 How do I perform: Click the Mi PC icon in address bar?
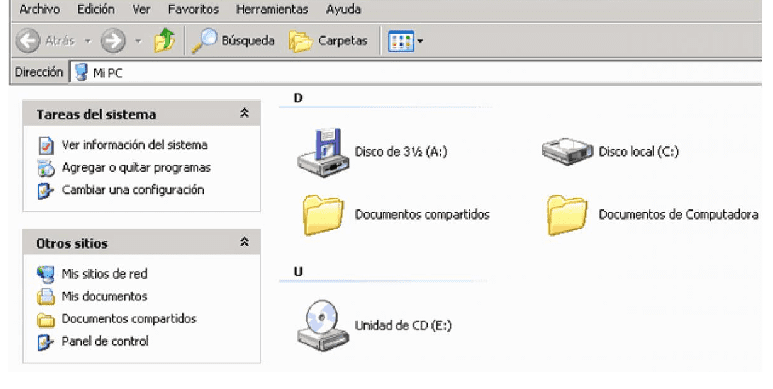[81, 73]
